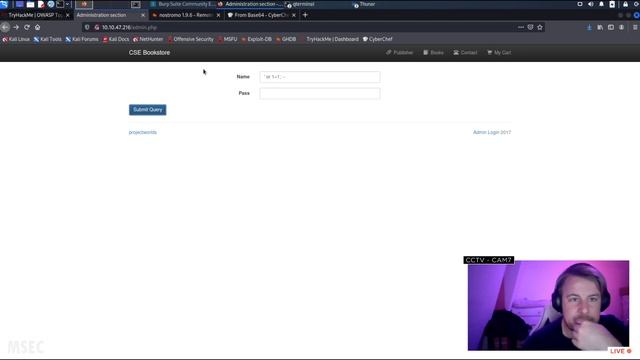Open the volume control in system tray
640x360 pixels.
pos(591,4)
